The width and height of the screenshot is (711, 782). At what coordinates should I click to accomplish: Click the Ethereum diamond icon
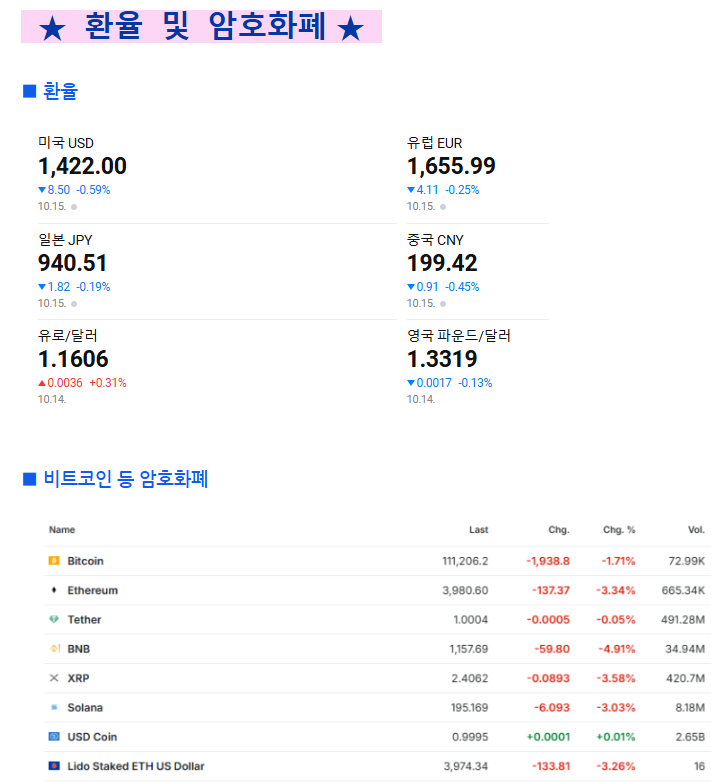point(54,590)
